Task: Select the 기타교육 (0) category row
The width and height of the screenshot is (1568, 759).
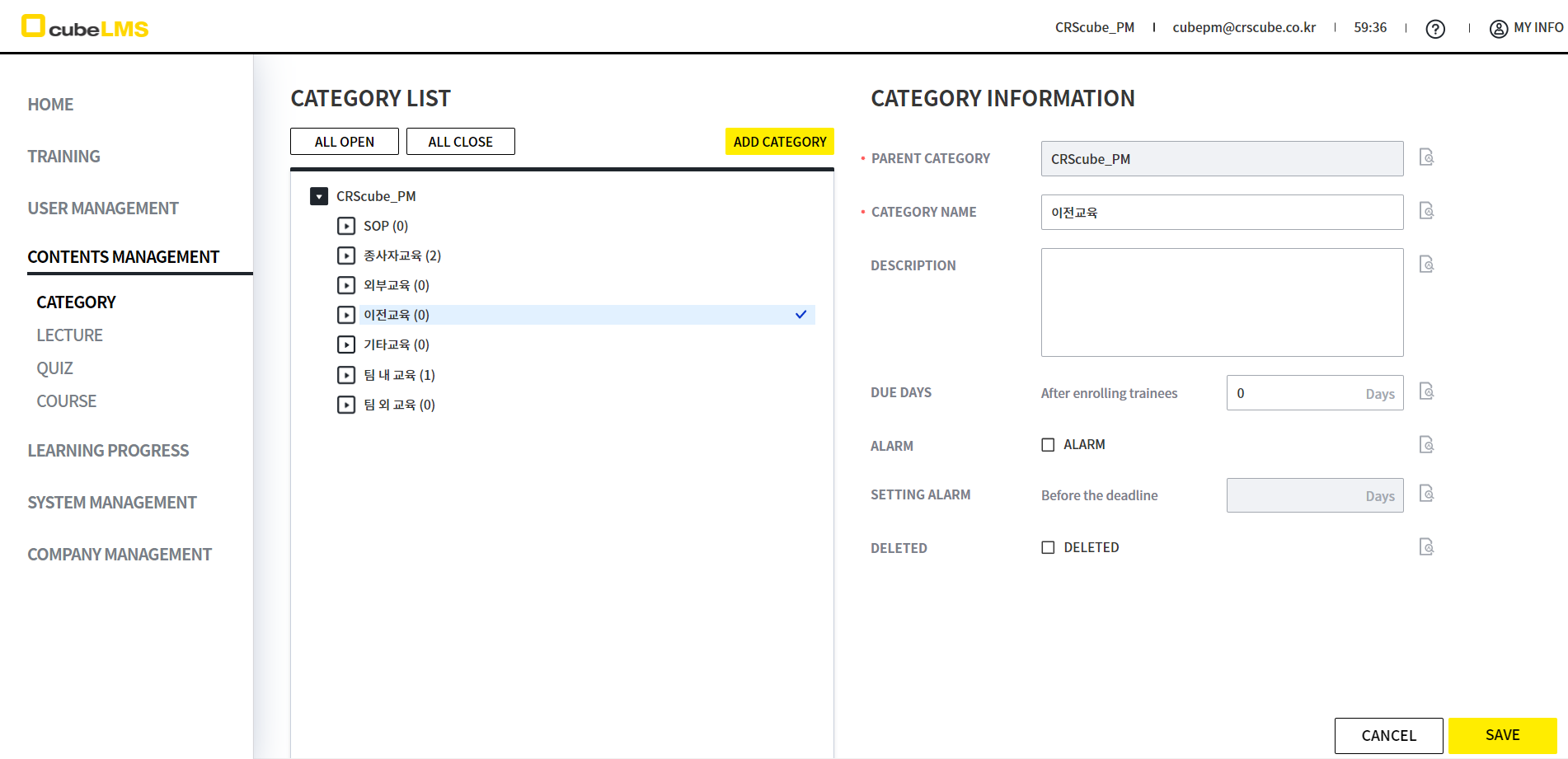Action: (x=397, y=344)
